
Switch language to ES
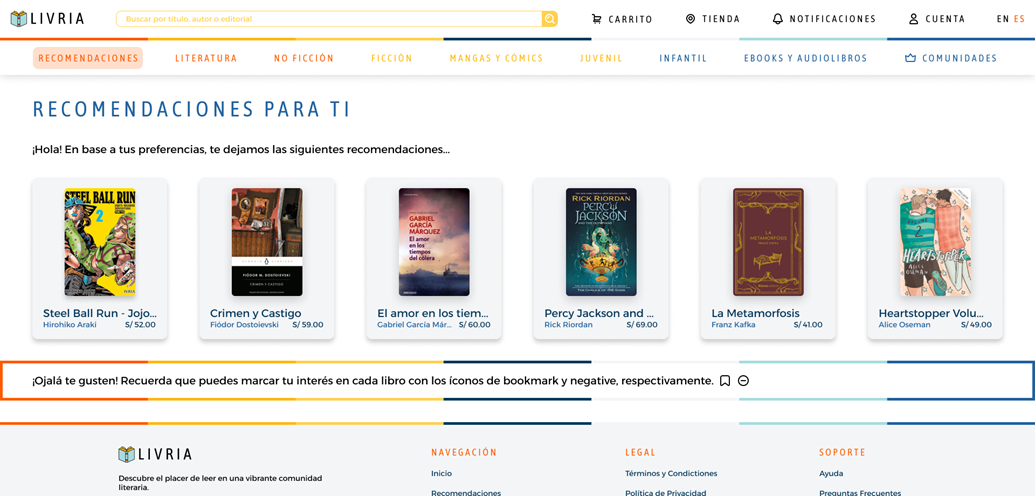tap(1020, 19)
